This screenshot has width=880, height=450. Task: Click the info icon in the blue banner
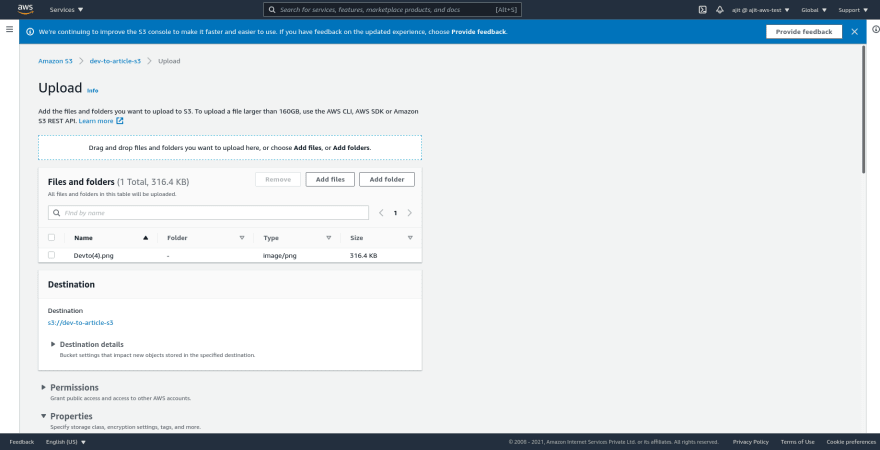pyautogui.click(x=30, y=32)
